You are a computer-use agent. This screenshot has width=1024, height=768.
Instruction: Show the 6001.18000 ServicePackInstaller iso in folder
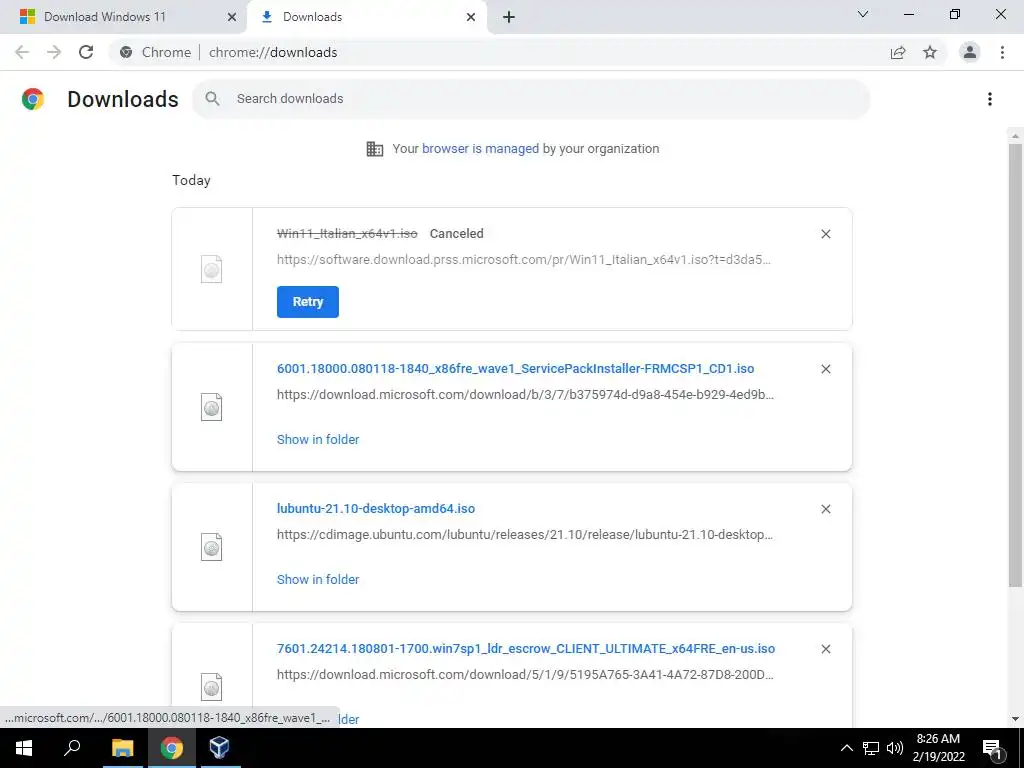[318, 440]
